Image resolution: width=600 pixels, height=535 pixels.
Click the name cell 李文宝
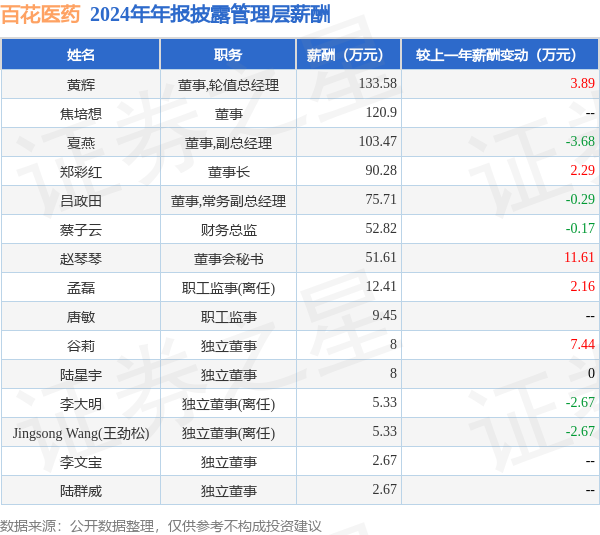81,463
